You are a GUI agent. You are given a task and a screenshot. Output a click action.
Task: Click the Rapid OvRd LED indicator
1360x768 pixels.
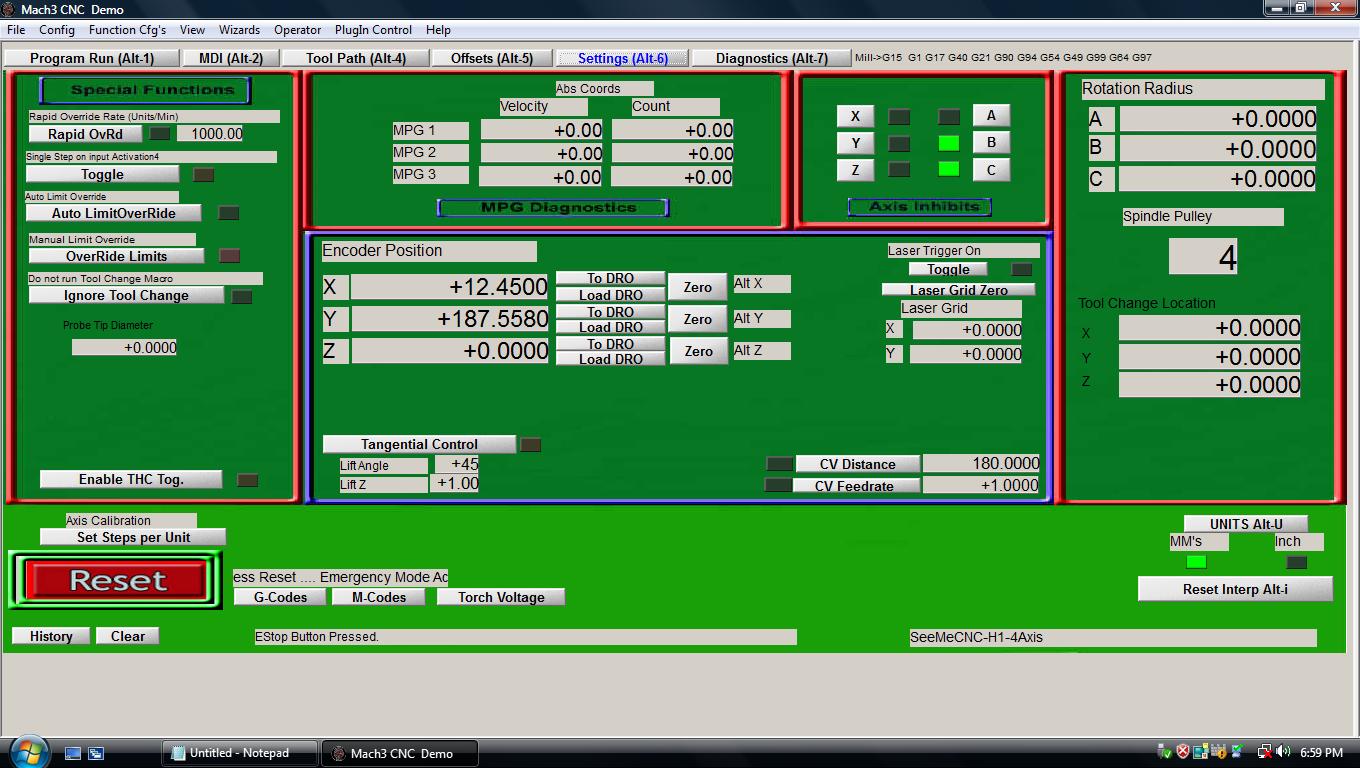160,134
